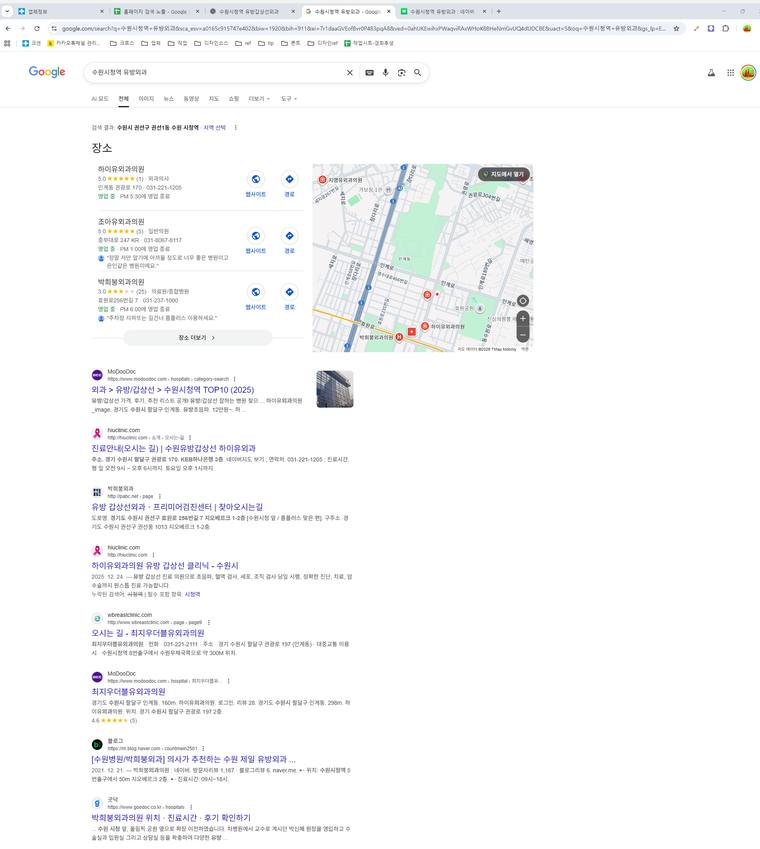
Task: Open the Chrome extensions puzzle icon
Action: (726, 29)
